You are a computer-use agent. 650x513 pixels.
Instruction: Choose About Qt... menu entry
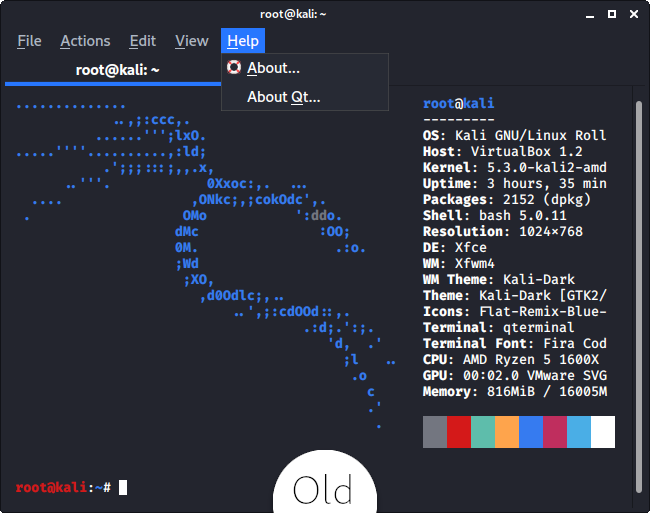click(305, 97)
